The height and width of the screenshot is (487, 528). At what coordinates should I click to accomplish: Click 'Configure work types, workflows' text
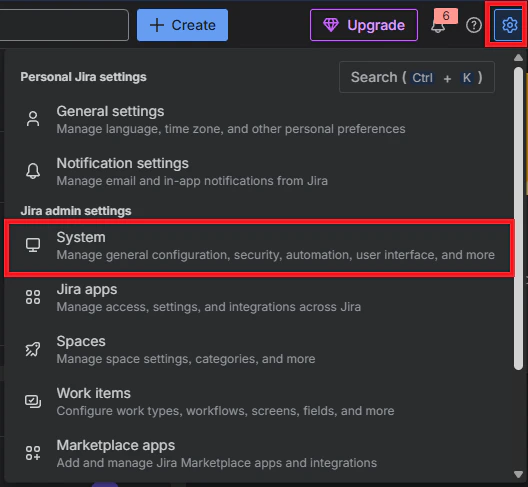click(x=225, y=411)
